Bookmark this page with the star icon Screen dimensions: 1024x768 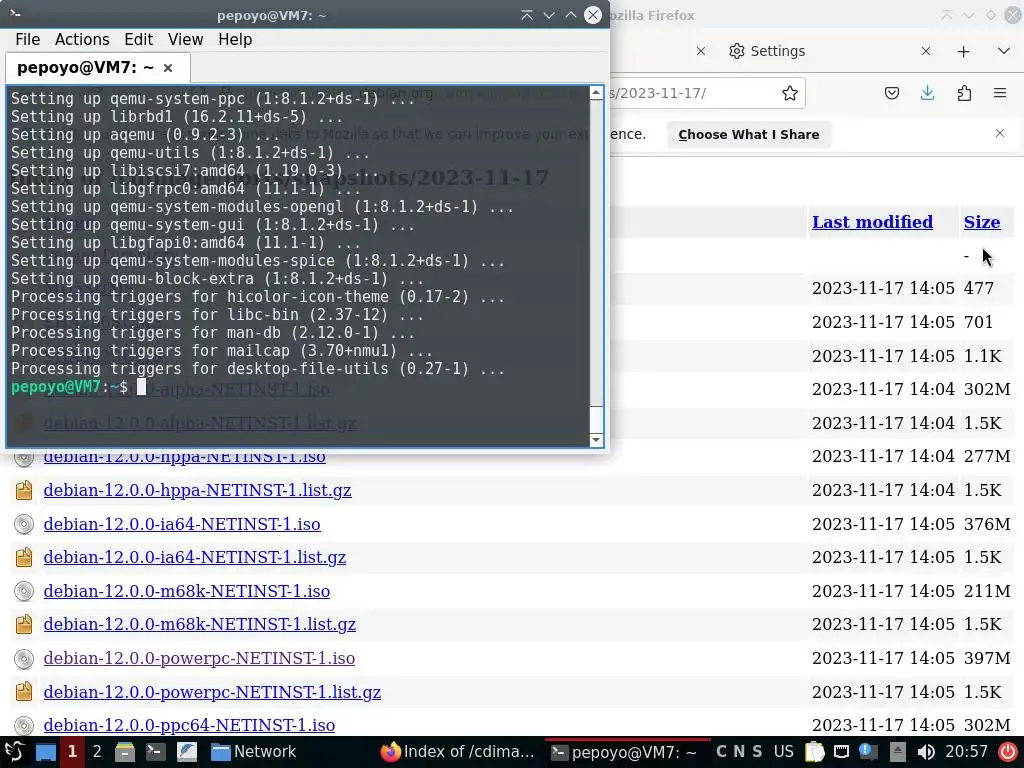tap(790, 93)
